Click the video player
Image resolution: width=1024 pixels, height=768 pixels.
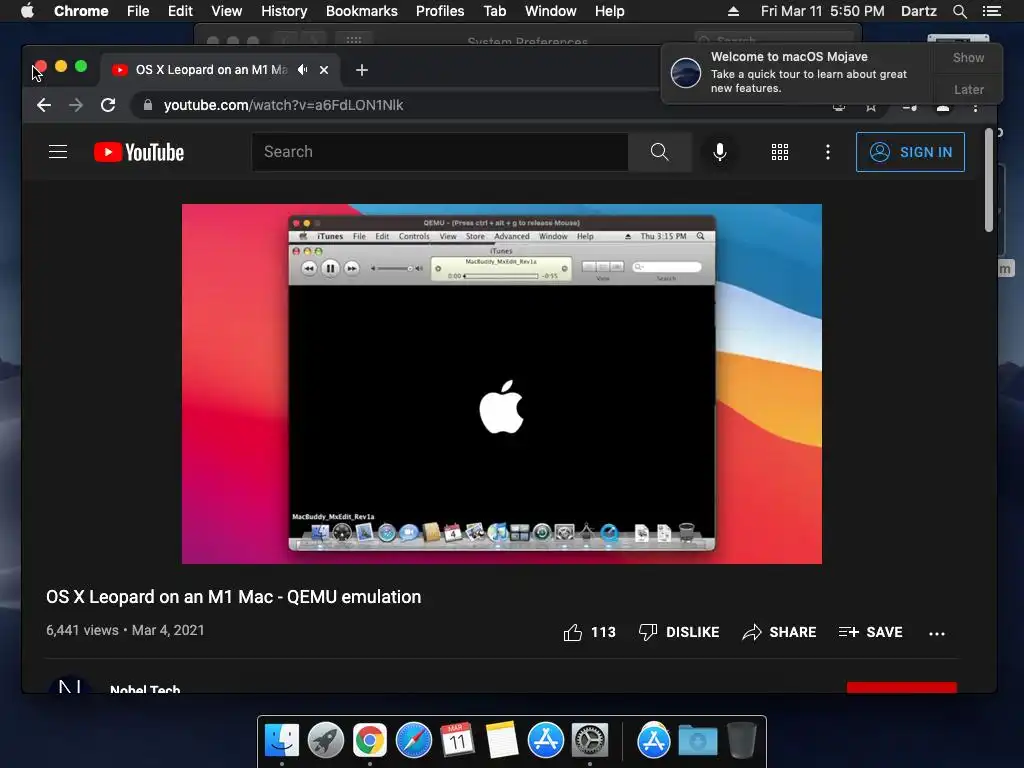coord(502,384)
